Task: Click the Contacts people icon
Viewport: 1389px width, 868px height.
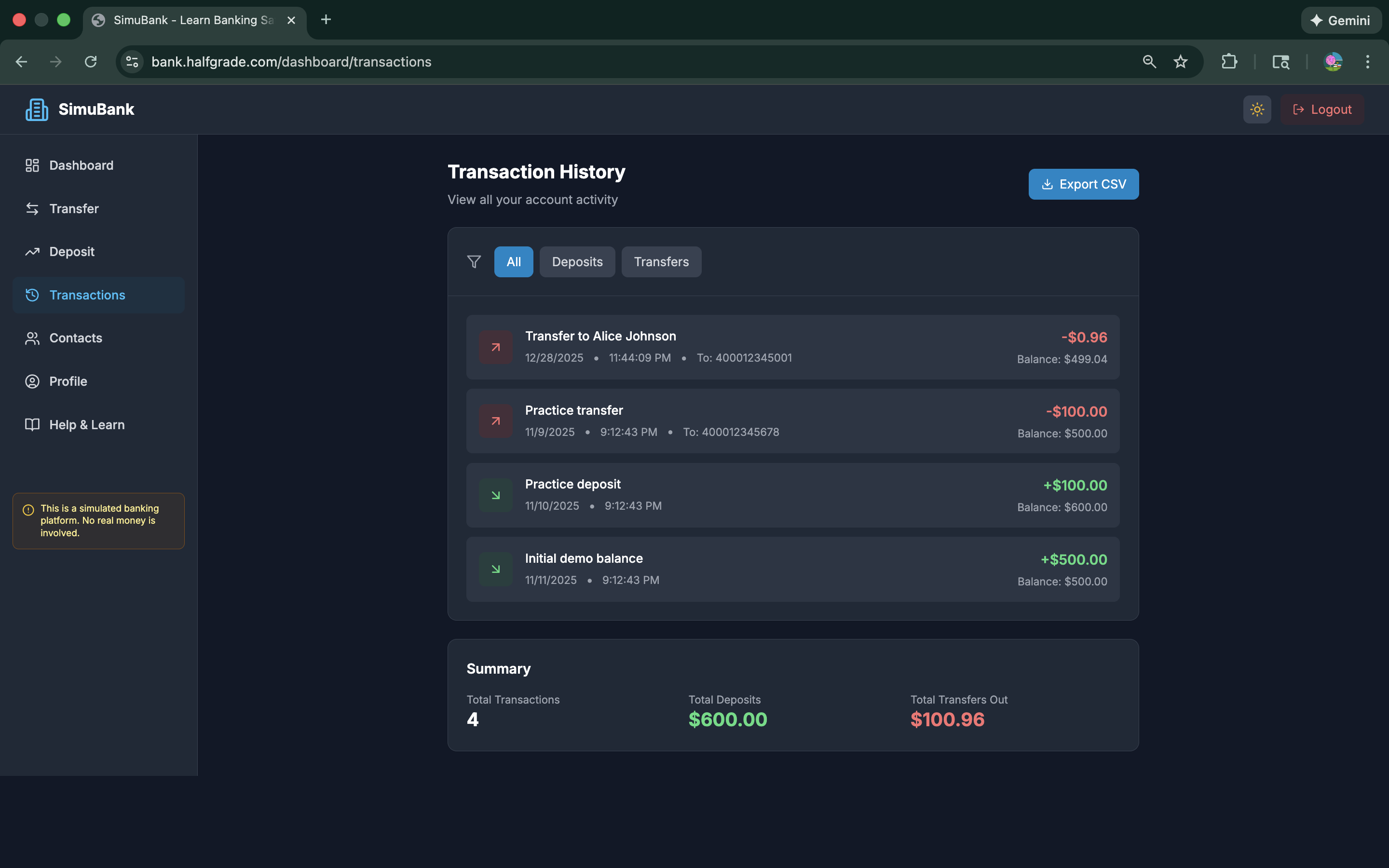Action: tap(32, 338)
